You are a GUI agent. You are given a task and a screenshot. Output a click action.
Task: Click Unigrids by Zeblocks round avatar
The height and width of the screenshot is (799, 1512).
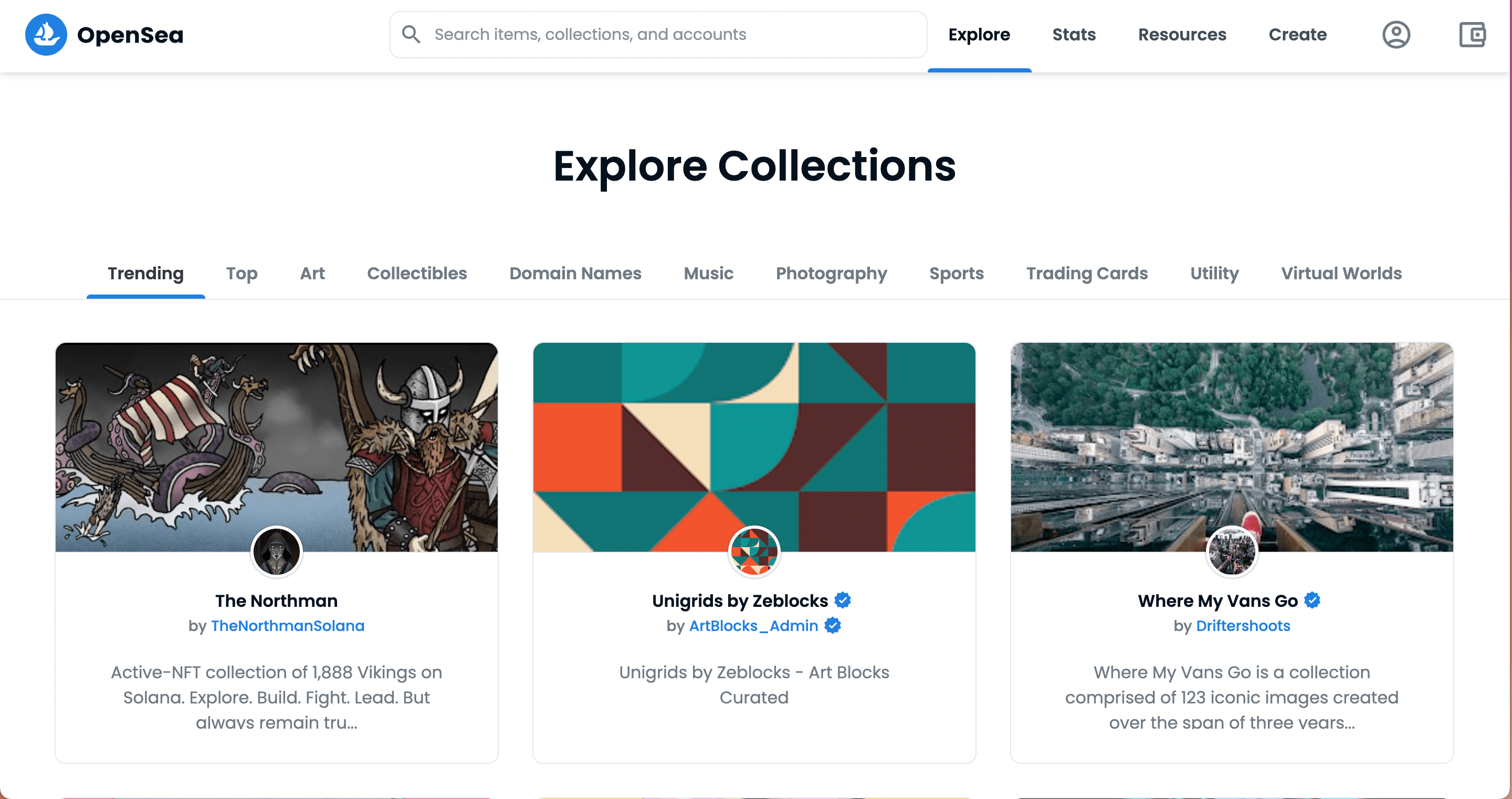pos(754,551)
